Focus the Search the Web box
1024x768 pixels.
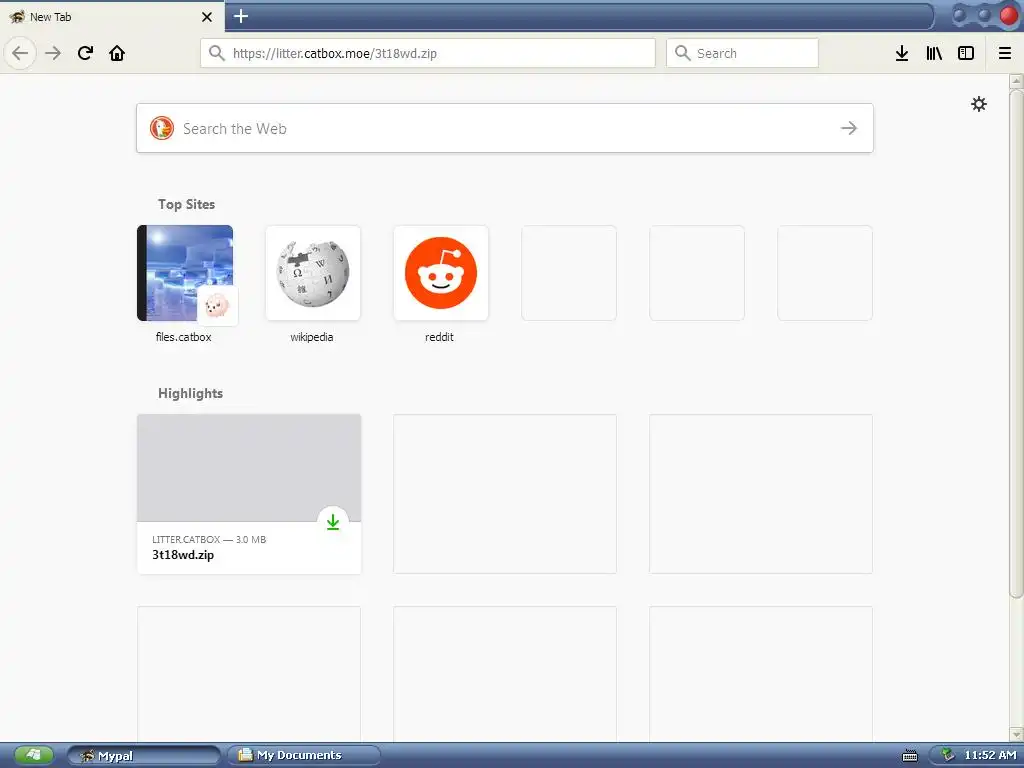(x=504, y=128)
